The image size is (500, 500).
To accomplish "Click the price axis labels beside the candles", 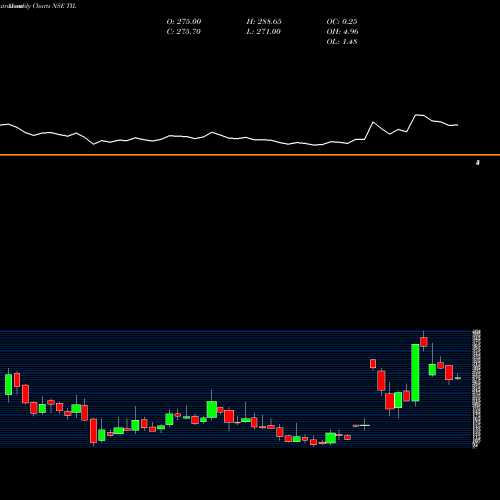I will coord(476,389).
